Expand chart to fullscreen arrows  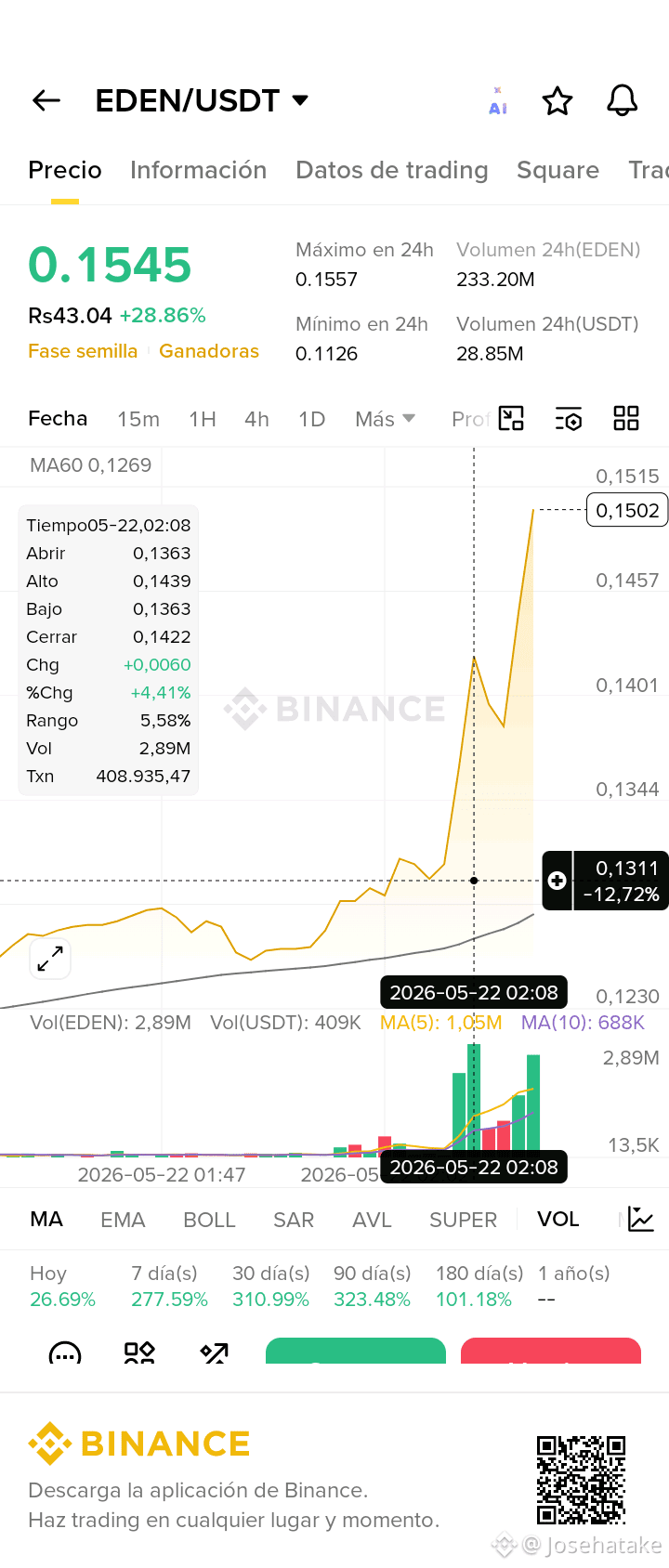coord(50,958)
